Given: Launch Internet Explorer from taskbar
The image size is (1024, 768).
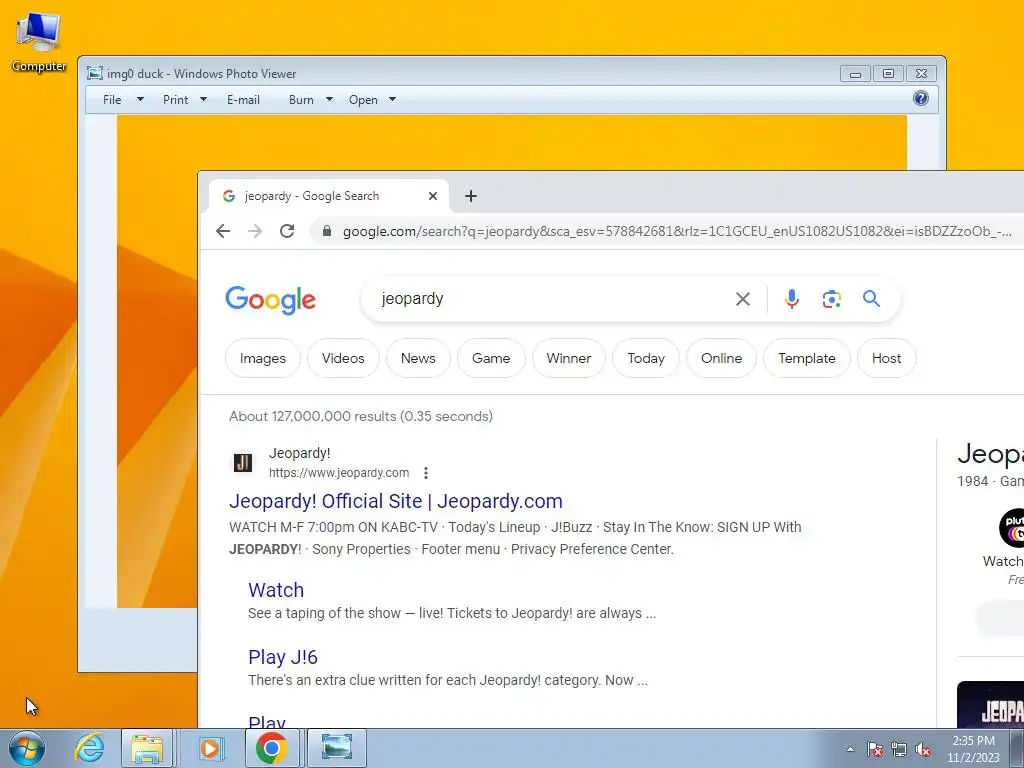Looking at the screenshot, I should click(x=88, y=748).
